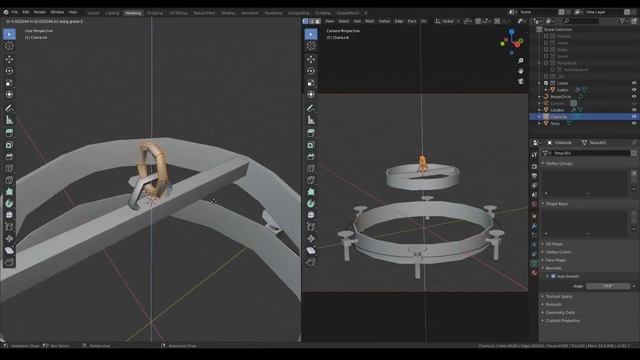
Task: Activate Extrude Region tool in User Perspective viewport
Action: tap(9, 133)
